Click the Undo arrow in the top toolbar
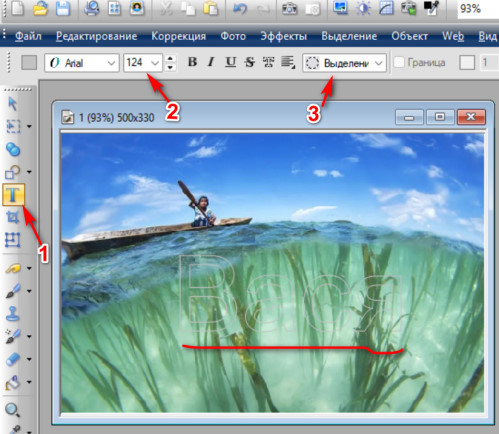Image resolution: width=499 pixels, height=434 pixels. point(240,8)
